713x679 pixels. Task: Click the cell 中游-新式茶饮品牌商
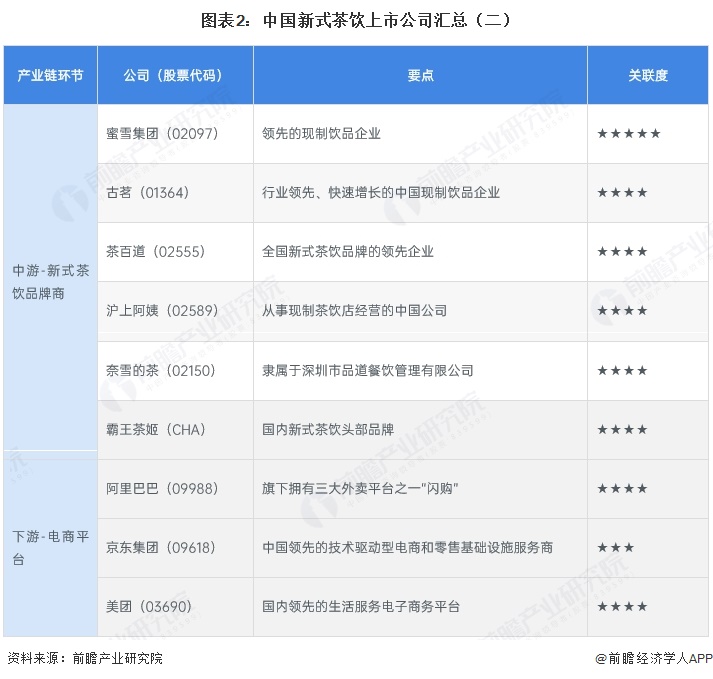(50, 282)
